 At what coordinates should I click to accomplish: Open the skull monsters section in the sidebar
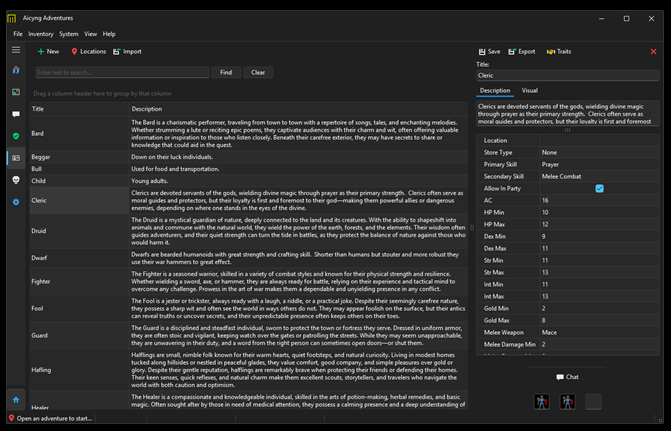[x=15, y=180]
